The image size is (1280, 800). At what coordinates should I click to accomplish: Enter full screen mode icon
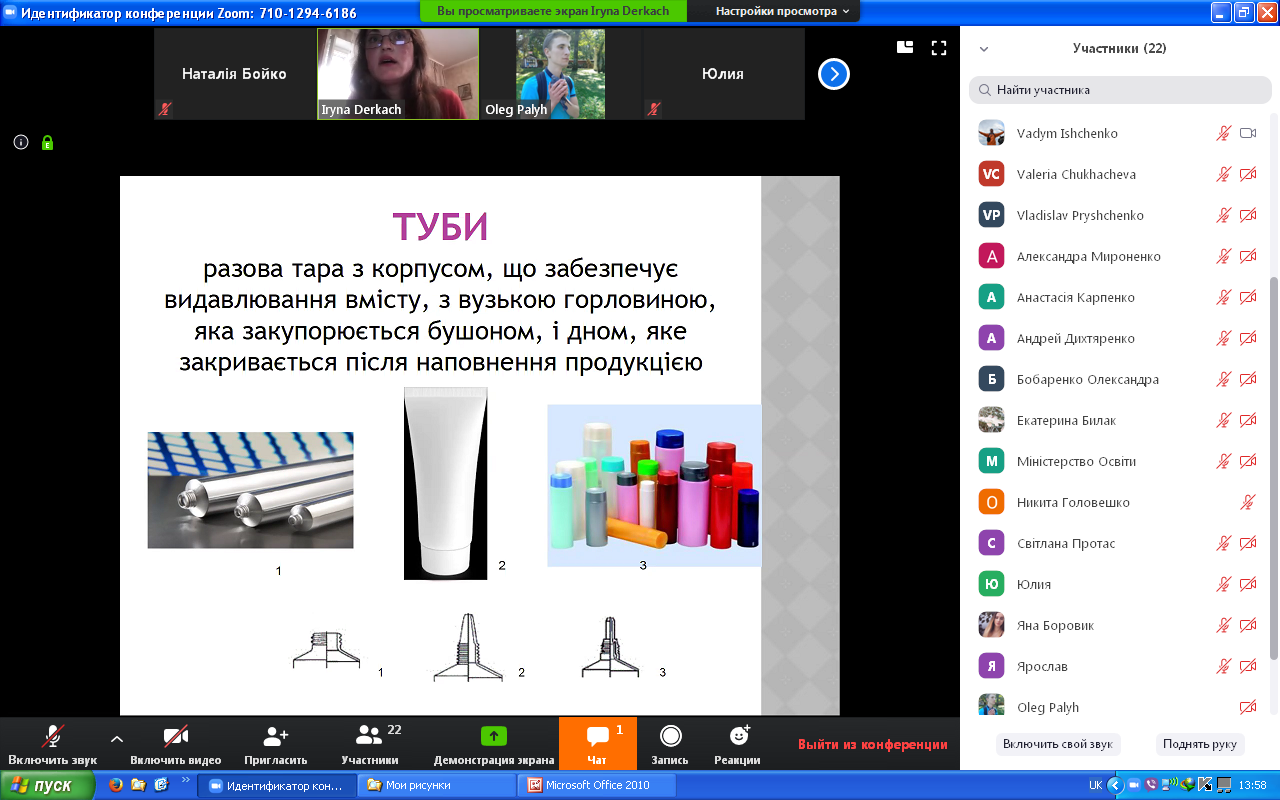938,47
